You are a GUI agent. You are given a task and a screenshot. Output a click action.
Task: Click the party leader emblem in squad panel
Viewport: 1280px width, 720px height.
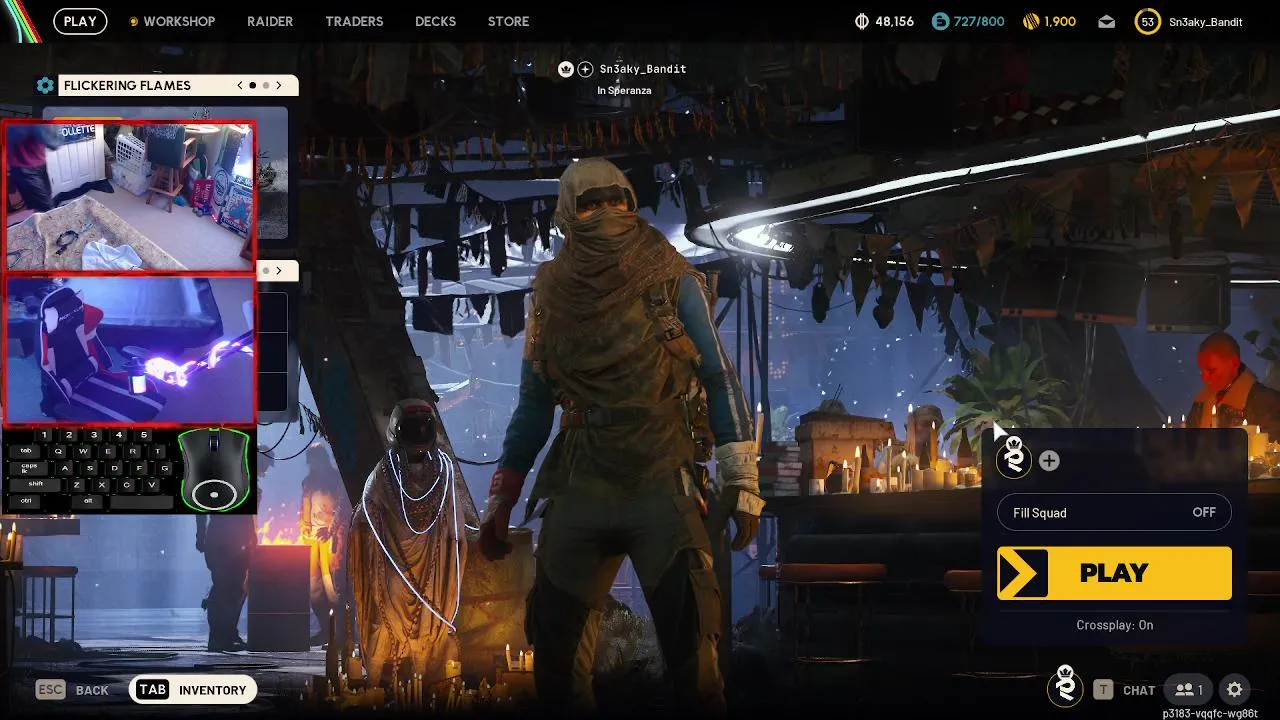1014,459
